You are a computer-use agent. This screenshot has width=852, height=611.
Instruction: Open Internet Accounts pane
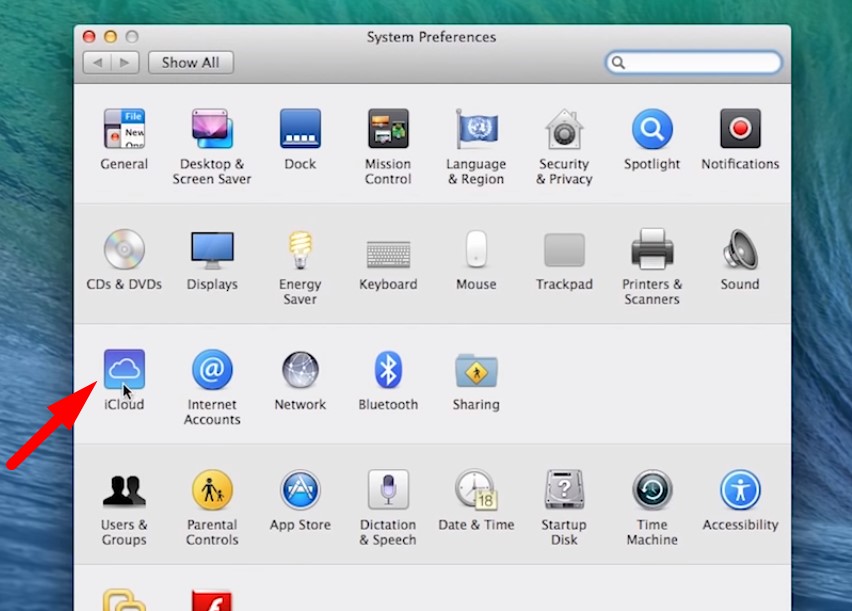[212, 370]
